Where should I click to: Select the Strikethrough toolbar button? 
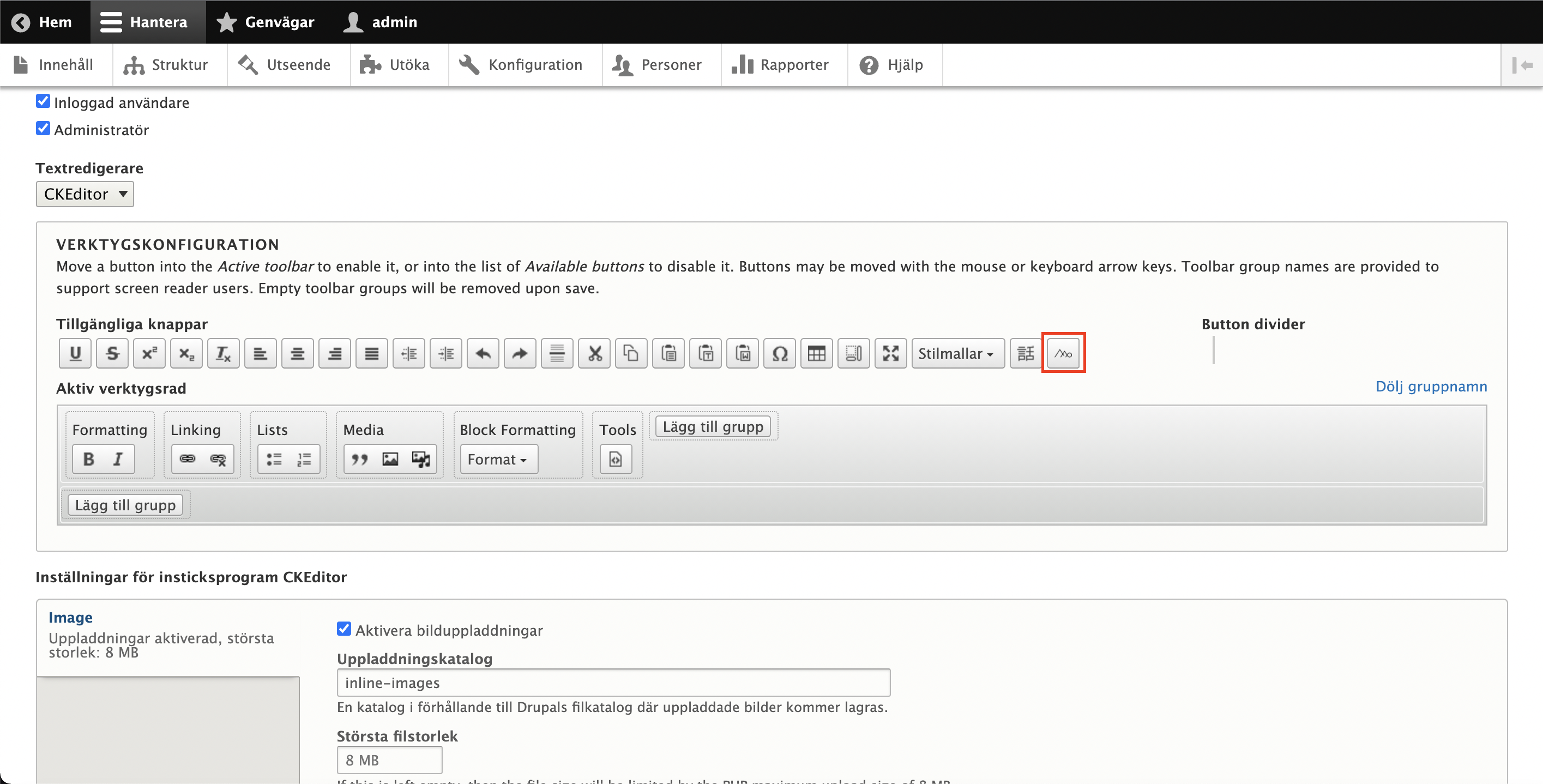click(x=112, y=353)
